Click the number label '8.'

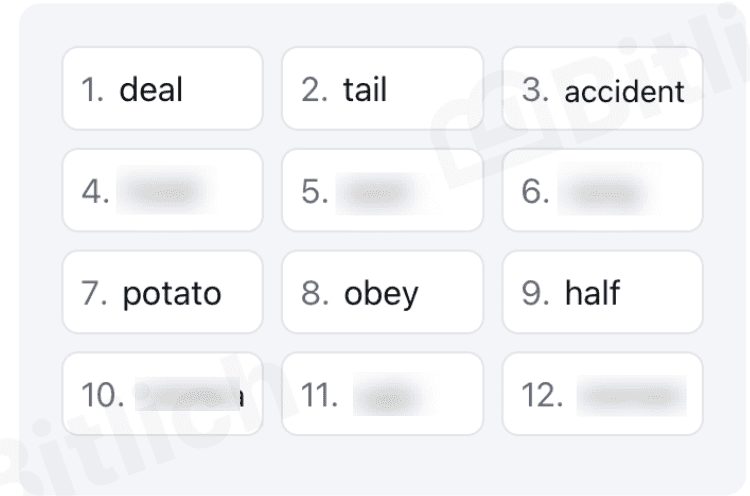pos(315,293)
